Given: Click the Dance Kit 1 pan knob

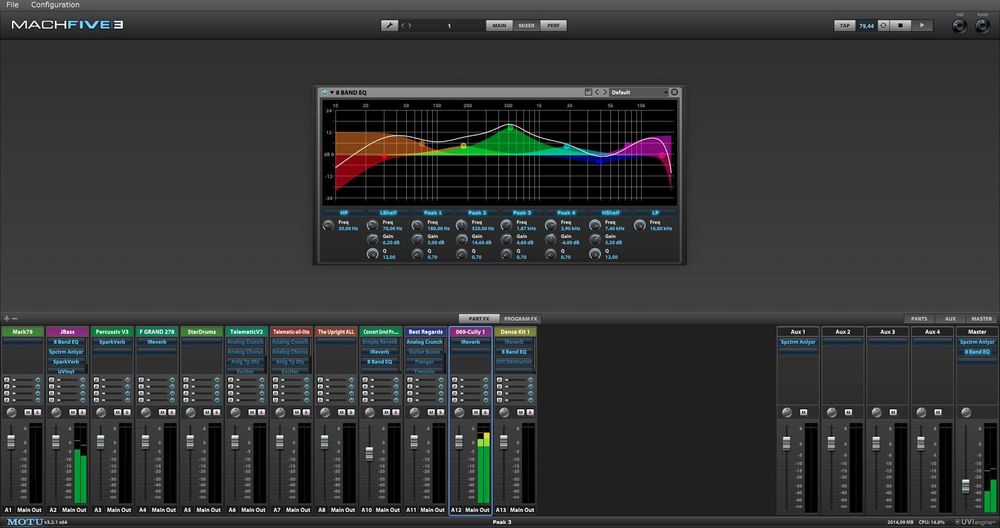Looking at the screenshot, I should tap(504, 413).
